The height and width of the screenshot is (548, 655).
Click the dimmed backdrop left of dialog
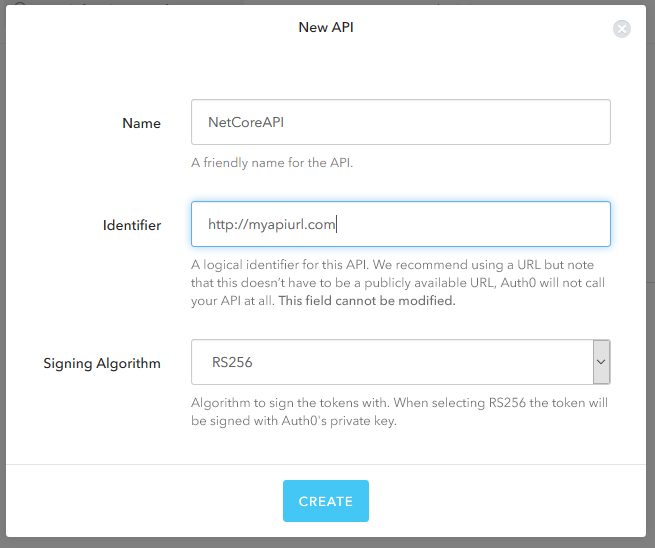pos(3,271)
